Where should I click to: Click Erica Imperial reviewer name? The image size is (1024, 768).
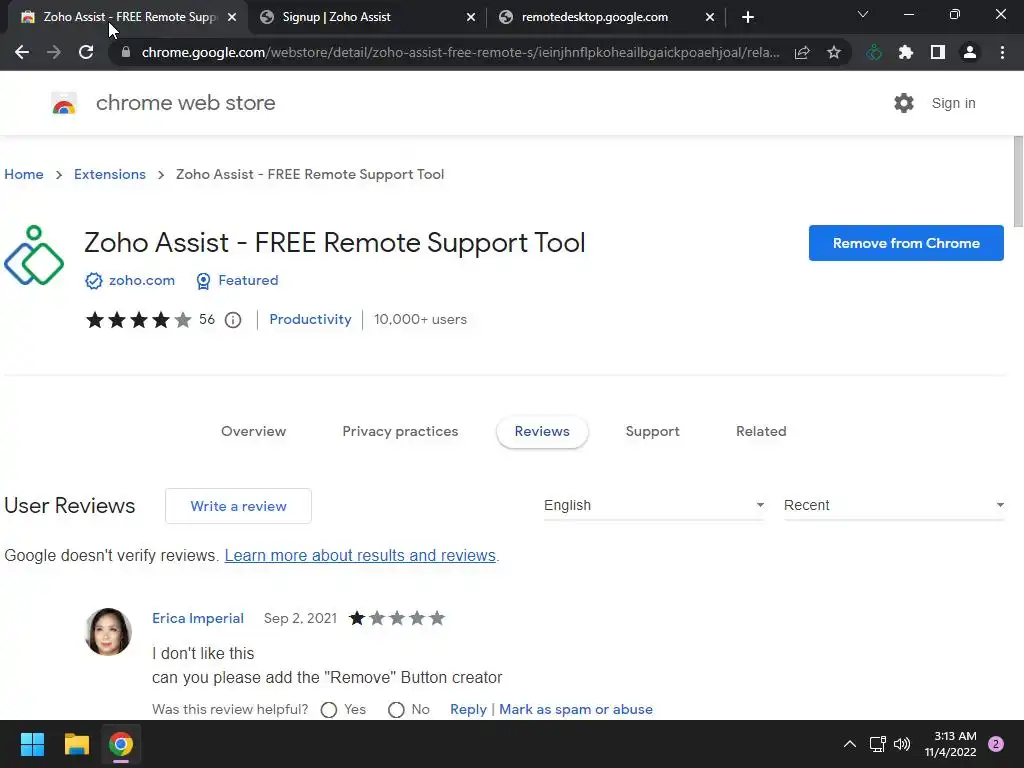[198, 618]
